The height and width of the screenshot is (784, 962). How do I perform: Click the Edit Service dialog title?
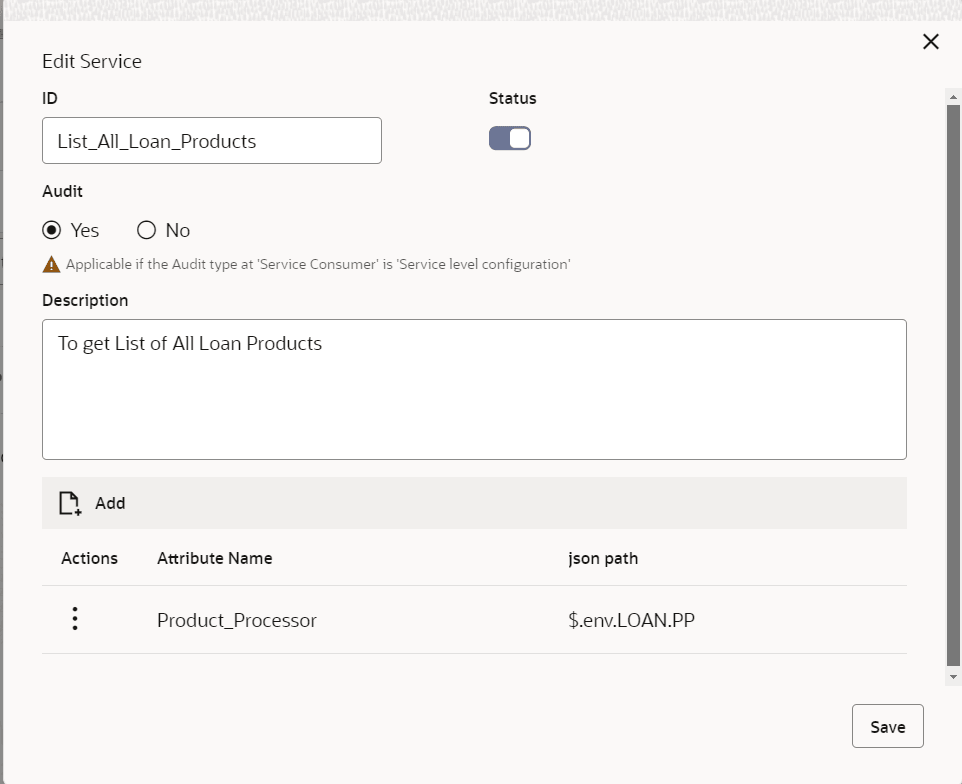(92, 61)
